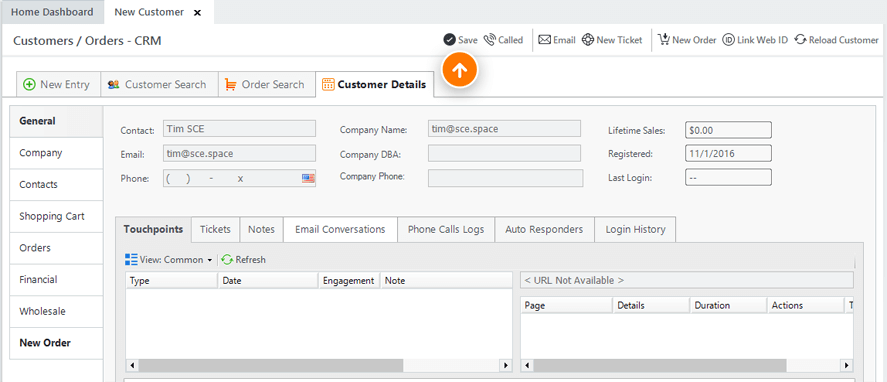Open Wholesale section in sidebar

[x=56, y=311]
